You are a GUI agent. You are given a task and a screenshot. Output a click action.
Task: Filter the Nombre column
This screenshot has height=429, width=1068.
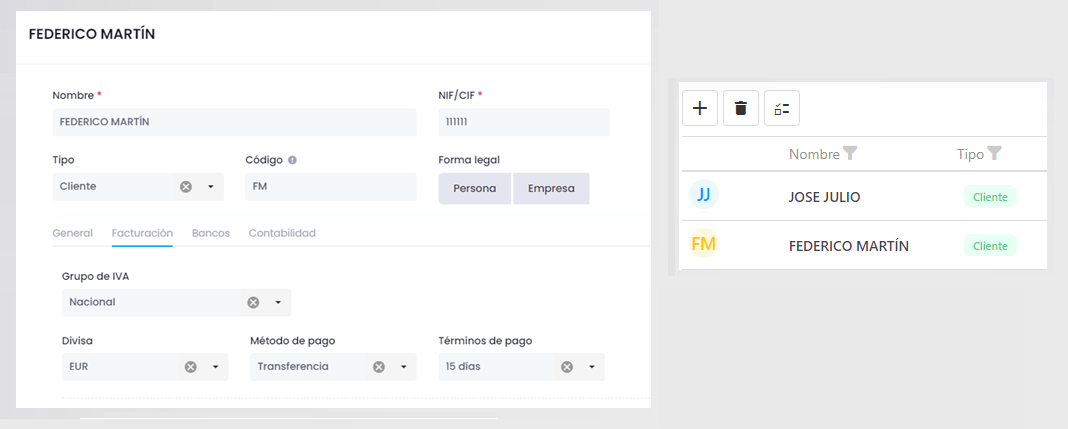tap(849, 154)
